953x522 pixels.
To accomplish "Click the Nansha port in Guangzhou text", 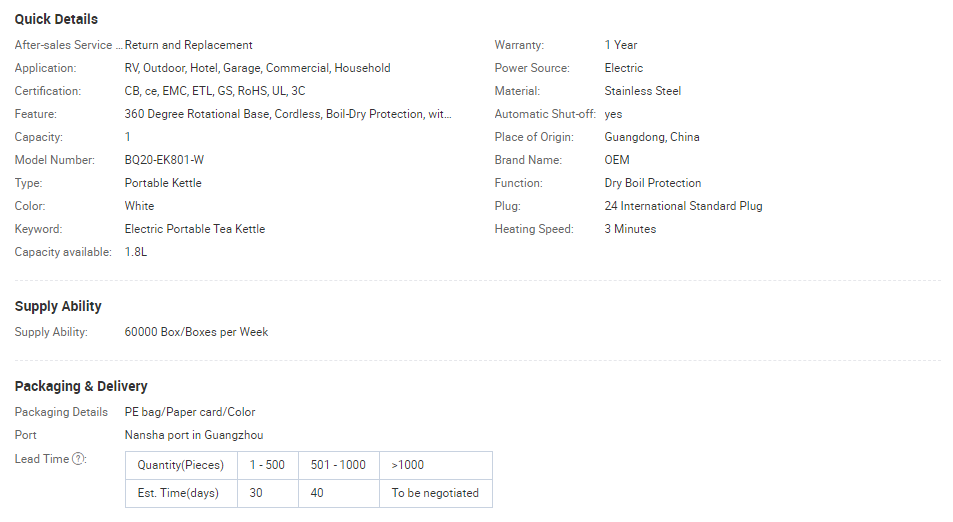I will 194,435.
